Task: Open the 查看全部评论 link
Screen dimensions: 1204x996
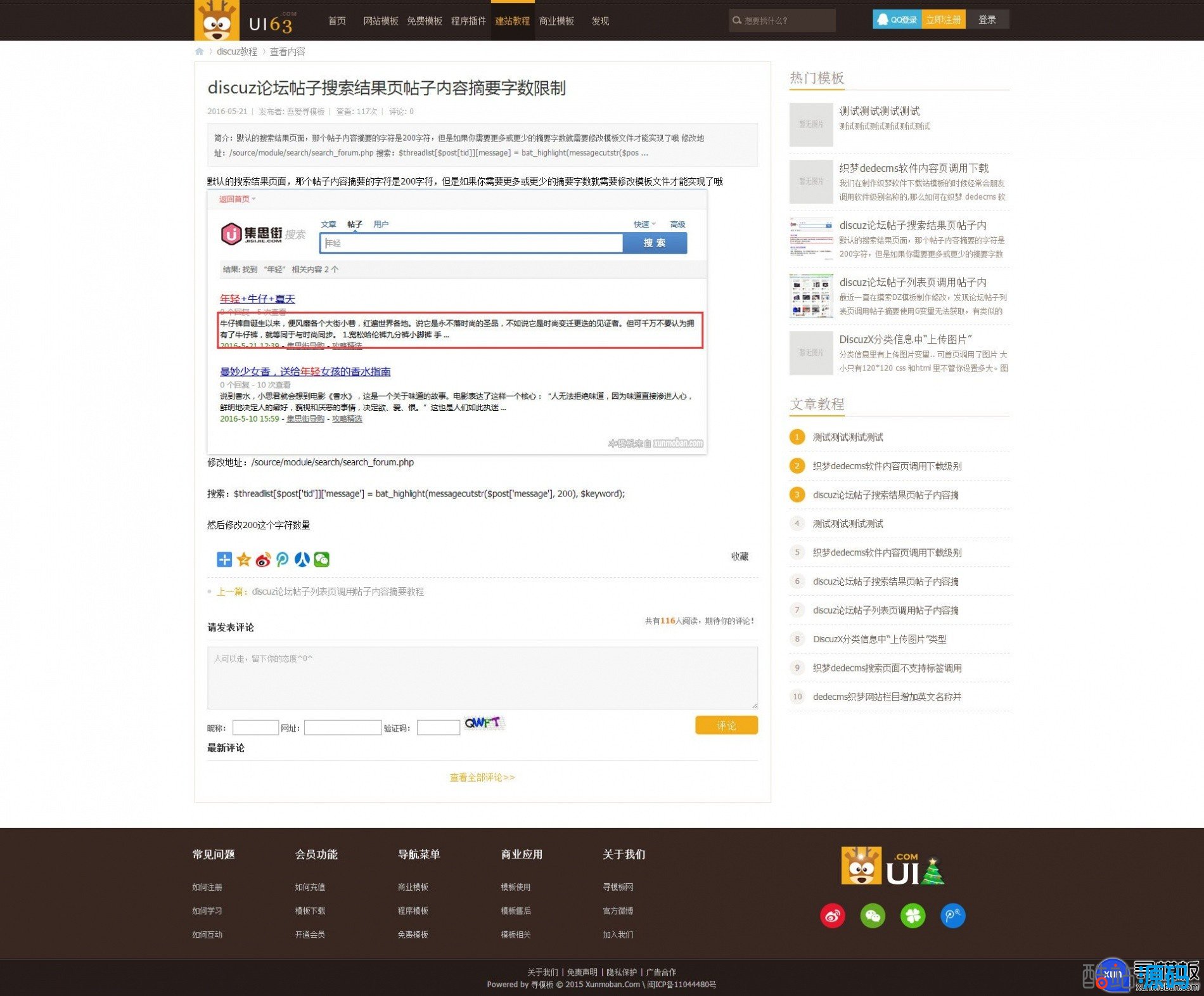Action: (x=482, y=777)
